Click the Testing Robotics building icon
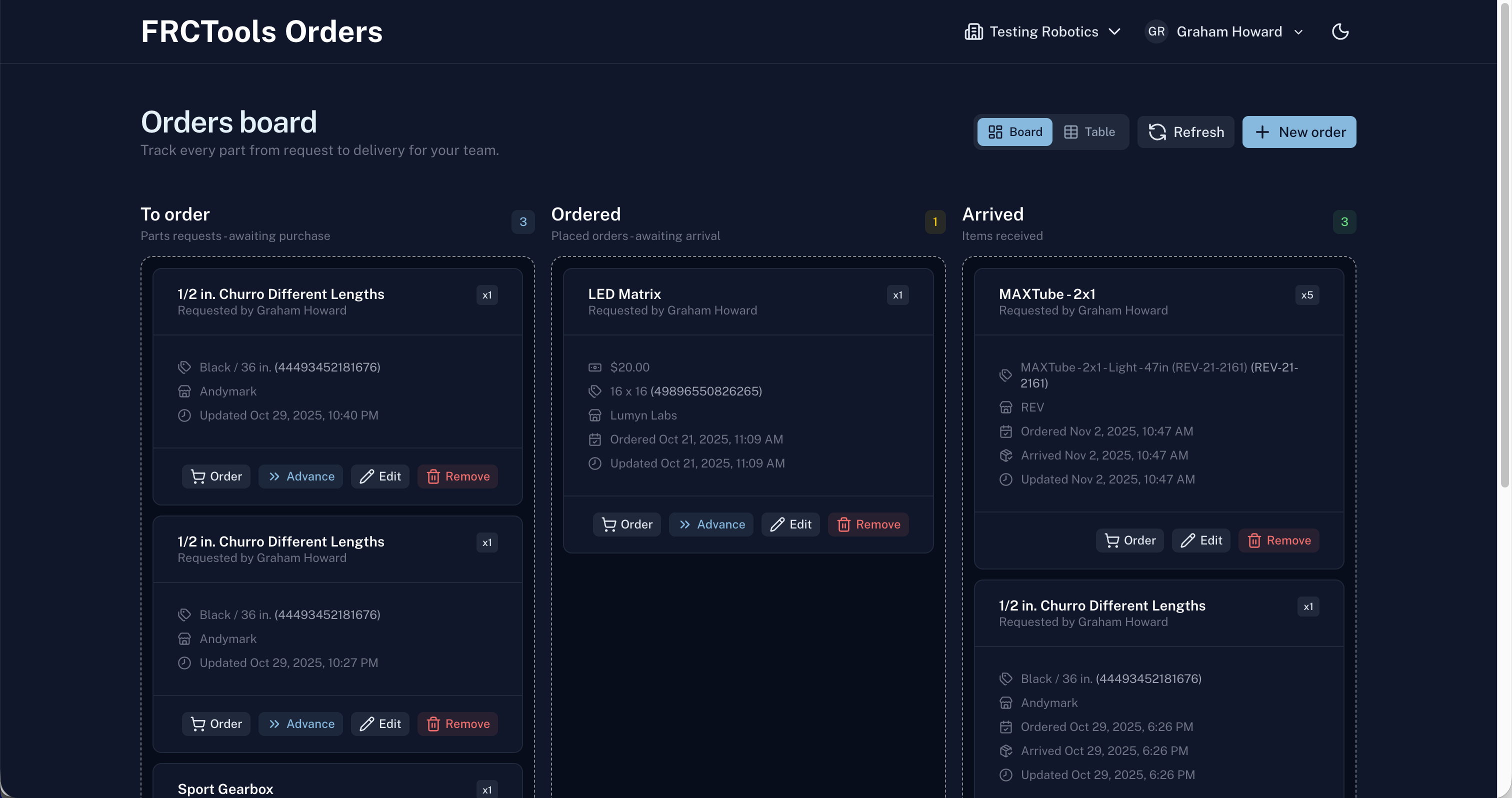This screenshot has width=1512, height=798. point(974,31)
